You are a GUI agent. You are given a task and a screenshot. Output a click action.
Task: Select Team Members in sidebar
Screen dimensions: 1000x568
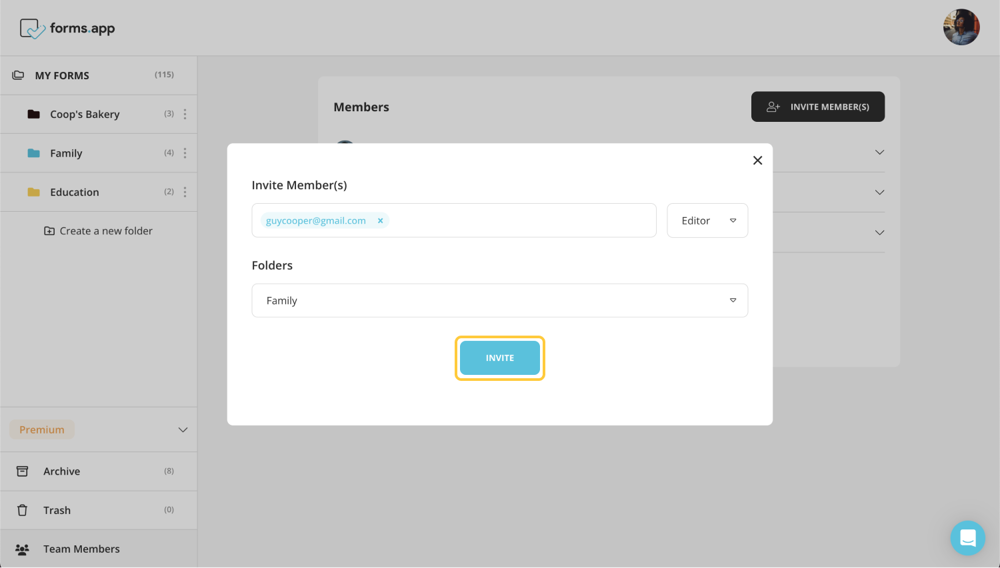coord(81,549)
